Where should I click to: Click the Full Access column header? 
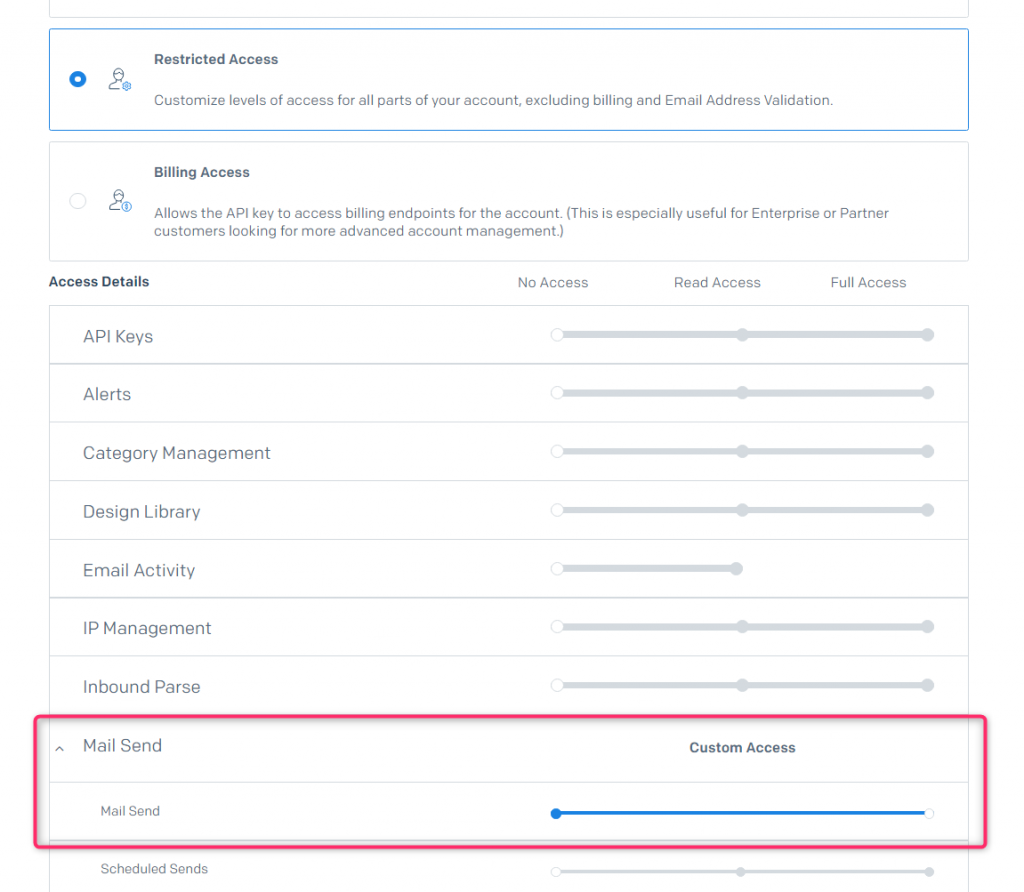pos(868,282)
